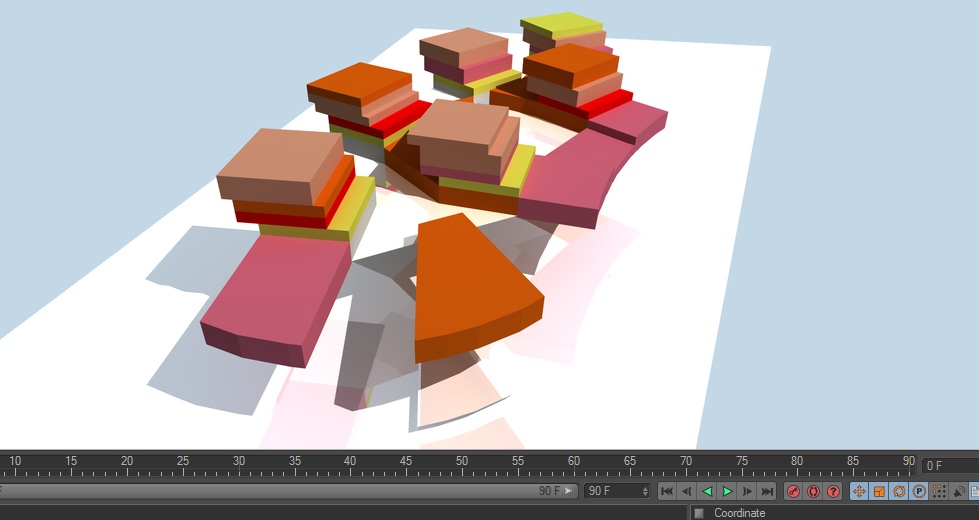Click the preview range slider right handle
Image resolution: width=979 pixels, height=520 pixels.
coord(568,491)
